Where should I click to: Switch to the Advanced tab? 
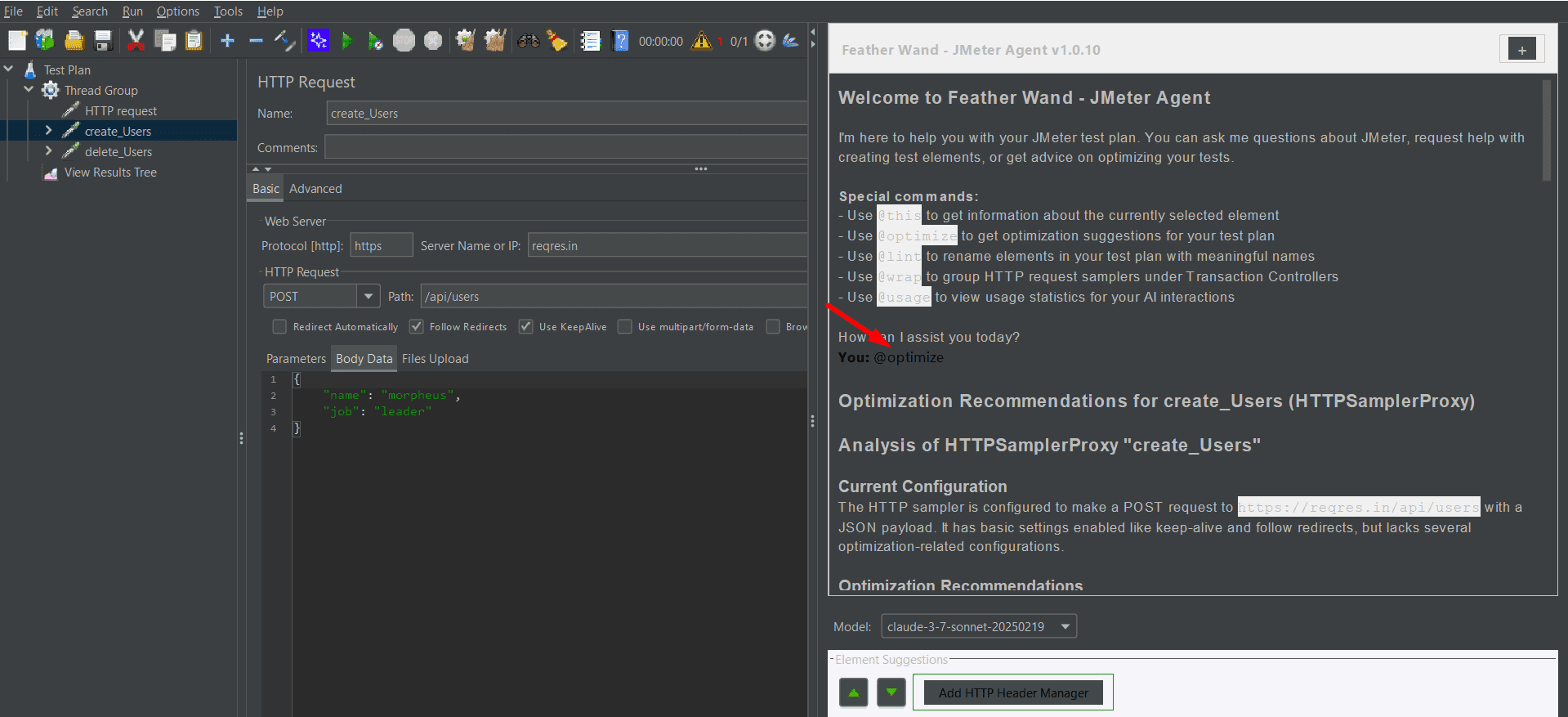click(315, 189)
